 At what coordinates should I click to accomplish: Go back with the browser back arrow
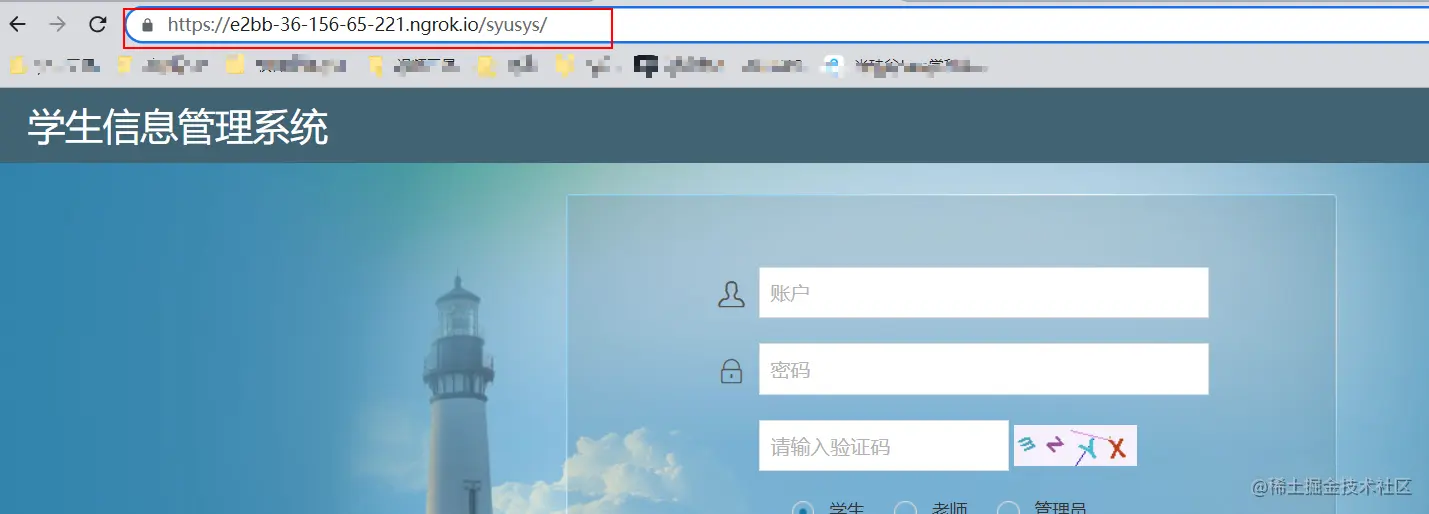(18, 24)
